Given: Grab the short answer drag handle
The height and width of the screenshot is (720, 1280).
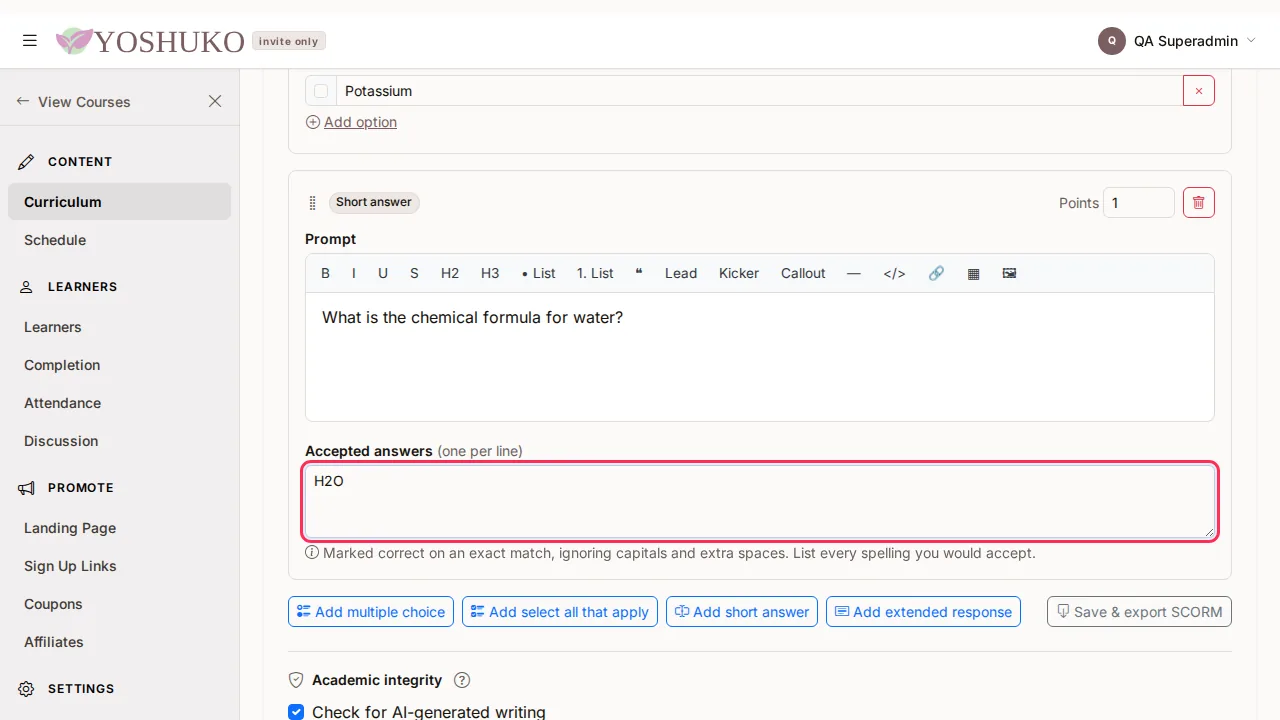Looking at the screenshot, I should (x=313, y=203).
